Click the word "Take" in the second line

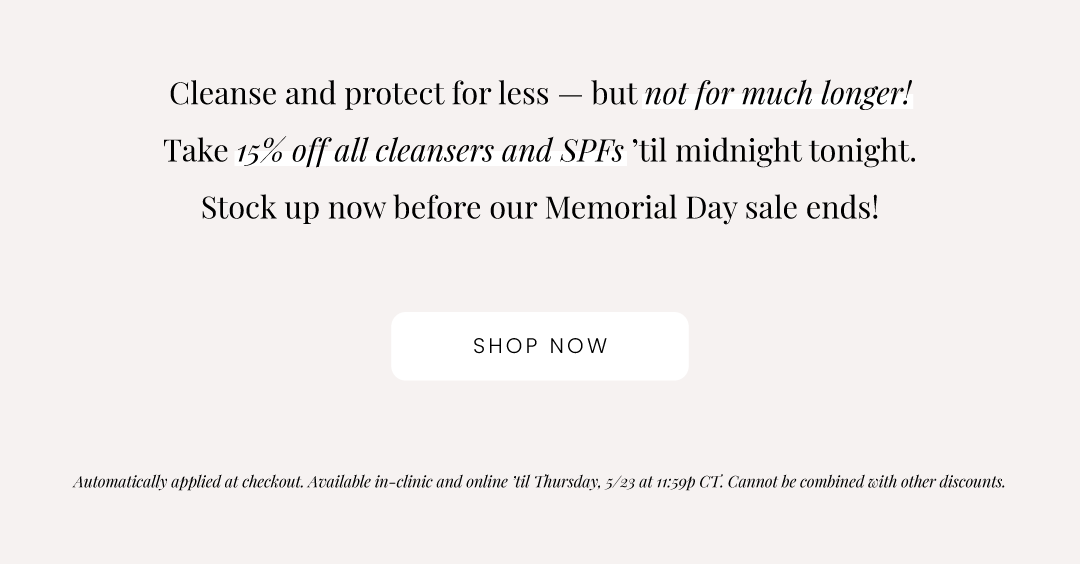tap(196, 151)
